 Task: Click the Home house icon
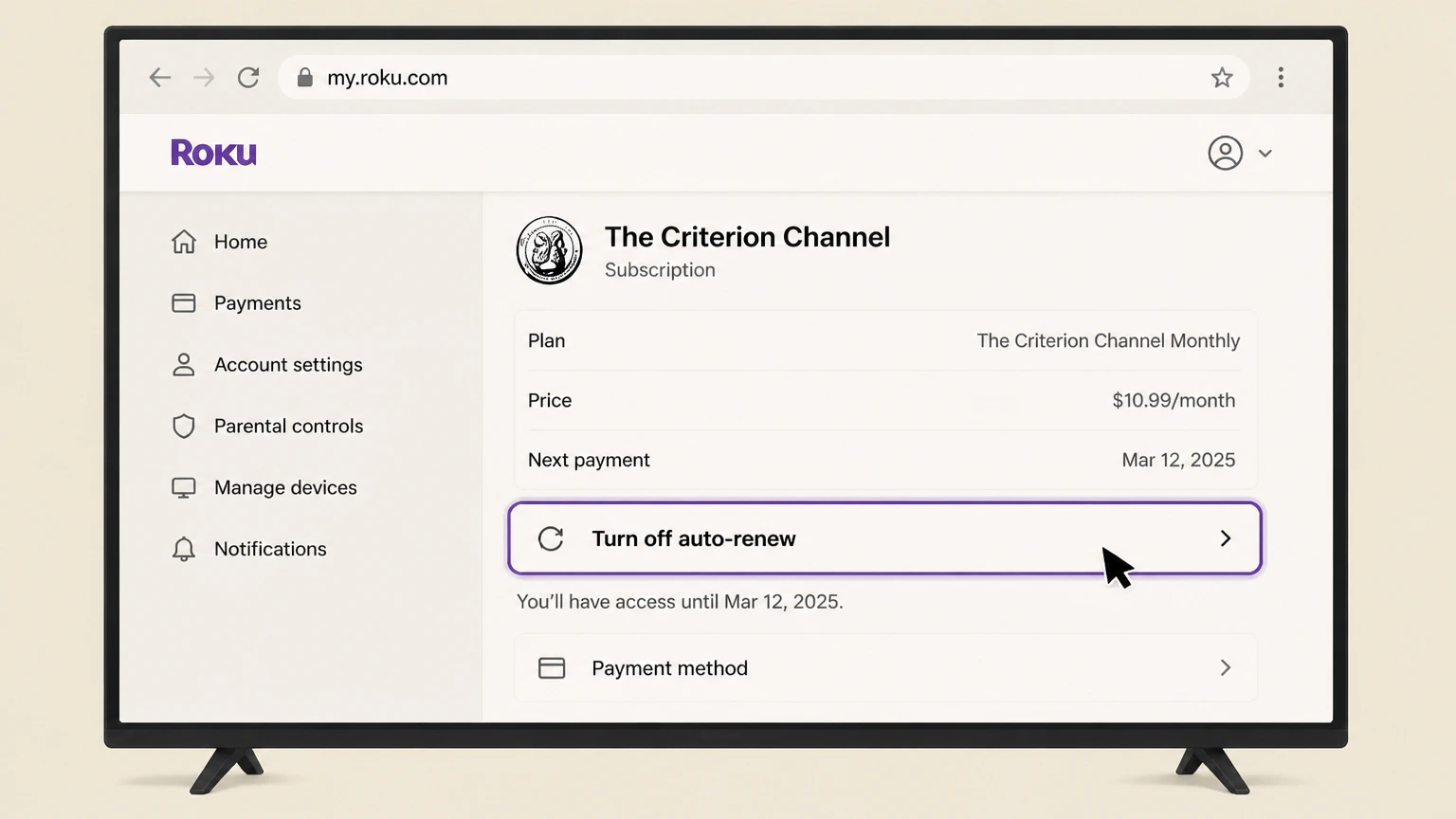point(184,242)
